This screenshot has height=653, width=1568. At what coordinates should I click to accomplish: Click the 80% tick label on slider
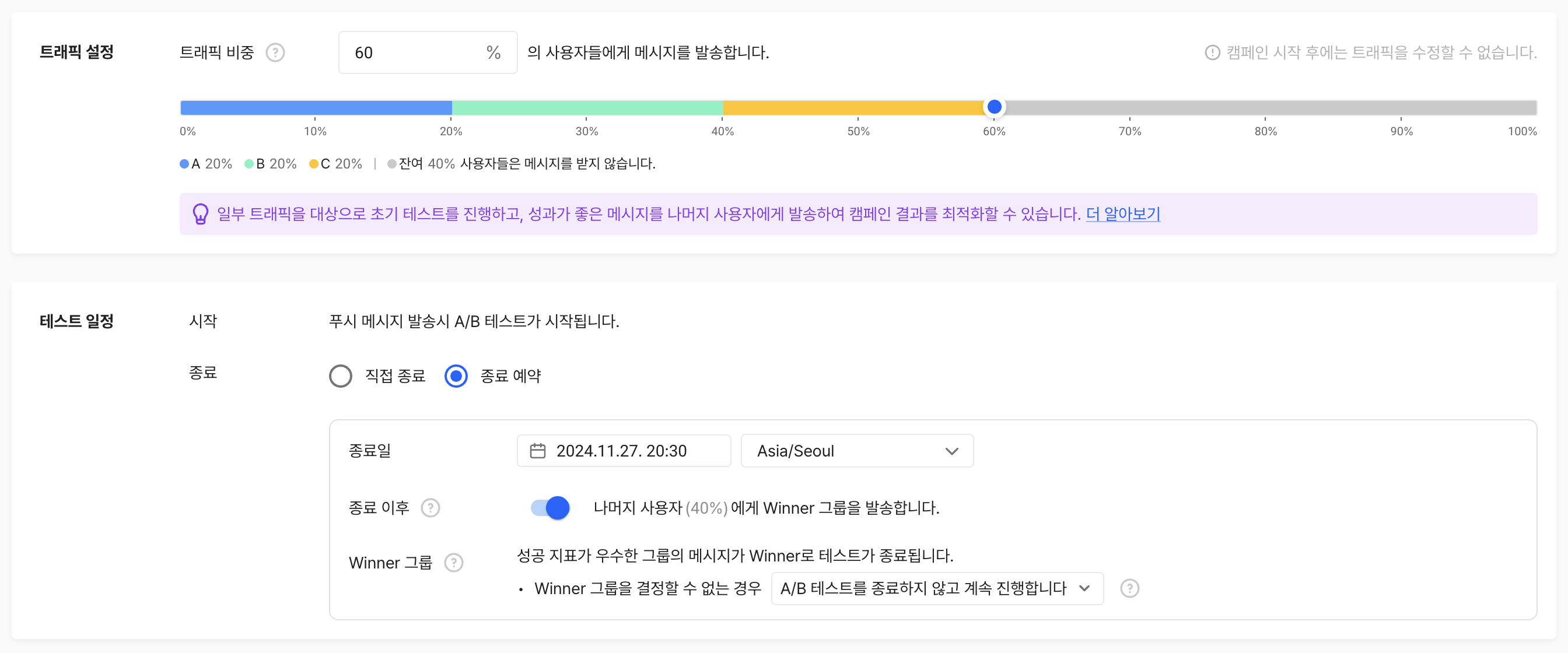point(1265,131)
